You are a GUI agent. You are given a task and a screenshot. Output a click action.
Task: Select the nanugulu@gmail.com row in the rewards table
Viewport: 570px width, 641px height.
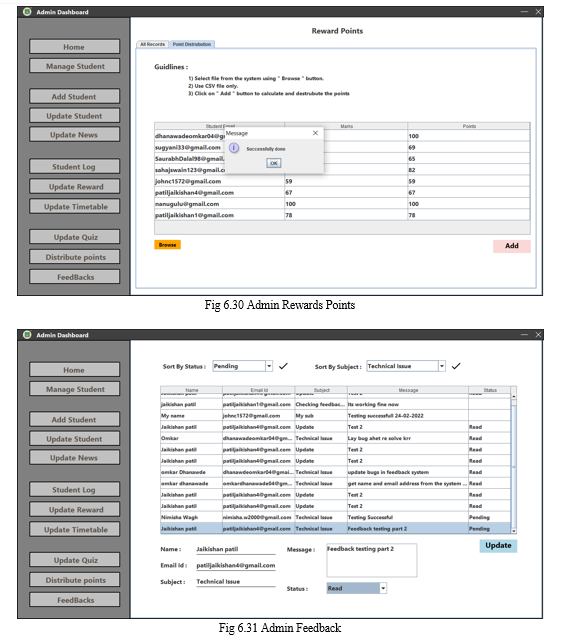[x=342, y=204]
